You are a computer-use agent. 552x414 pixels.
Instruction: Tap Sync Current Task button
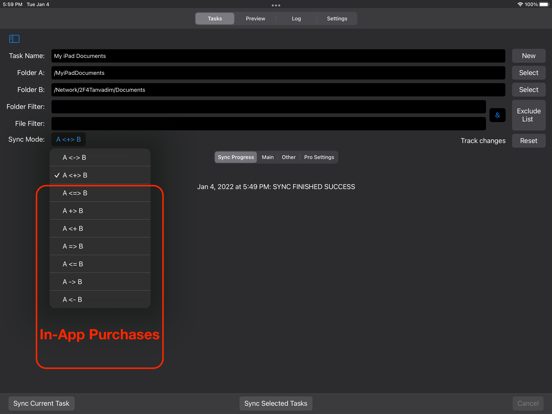41,403
